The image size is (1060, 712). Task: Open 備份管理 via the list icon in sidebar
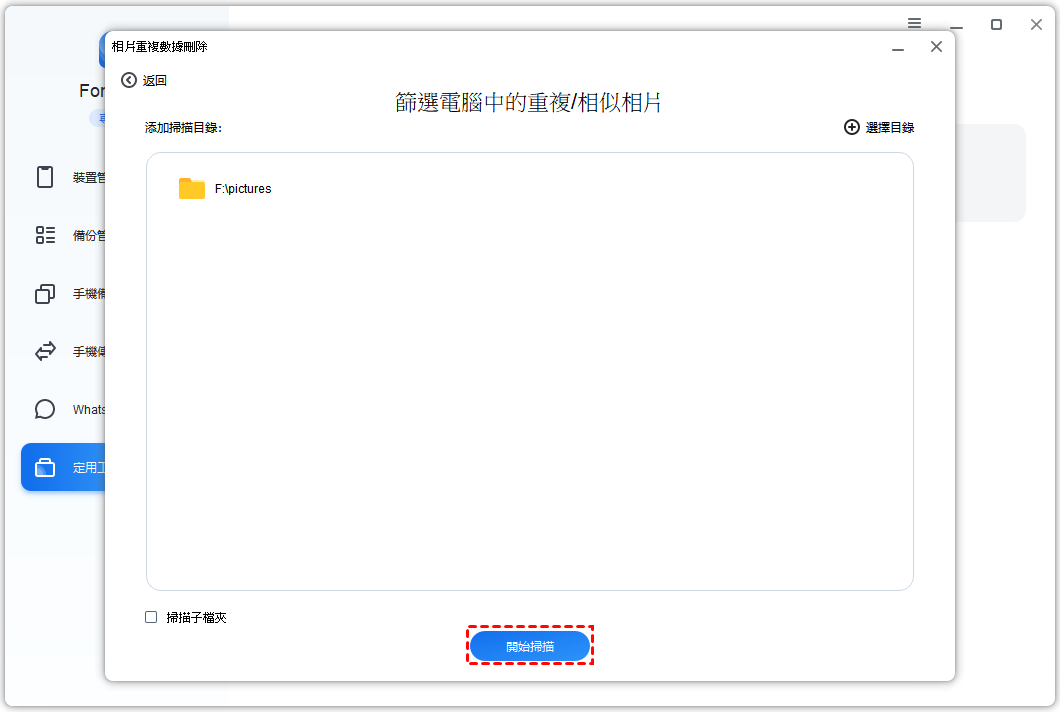pos(45,235)
